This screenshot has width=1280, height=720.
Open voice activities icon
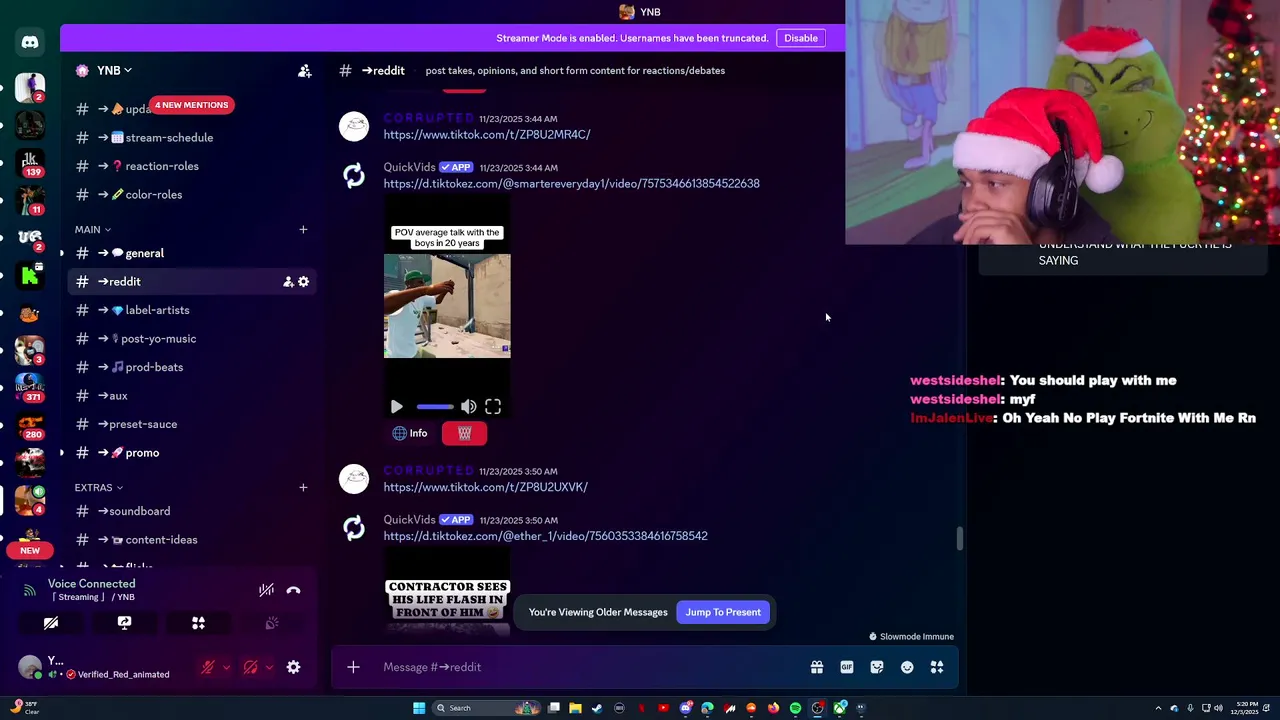pos(198,623)
